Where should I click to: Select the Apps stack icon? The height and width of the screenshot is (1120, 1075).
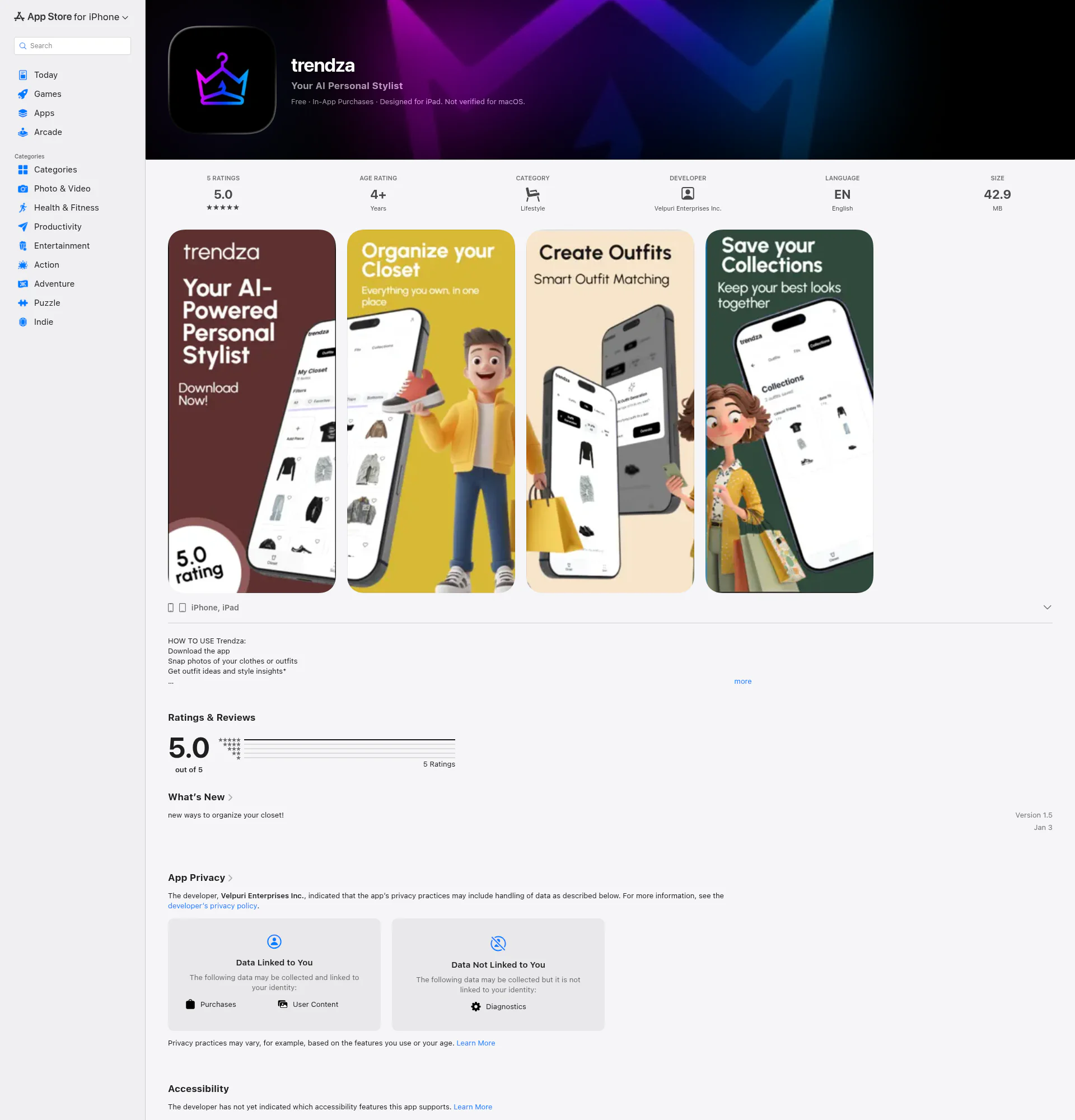pos(23,113)
